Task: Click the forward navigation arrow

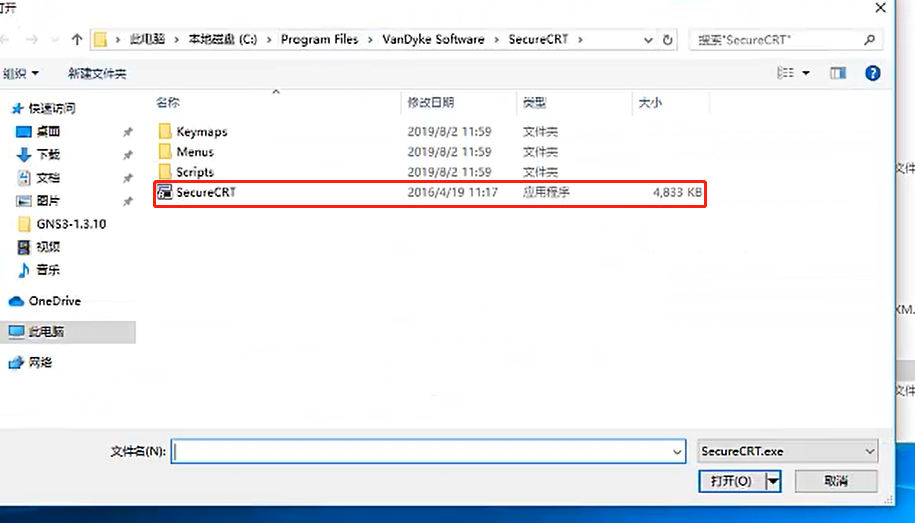Action: click(x=32, y=40)
